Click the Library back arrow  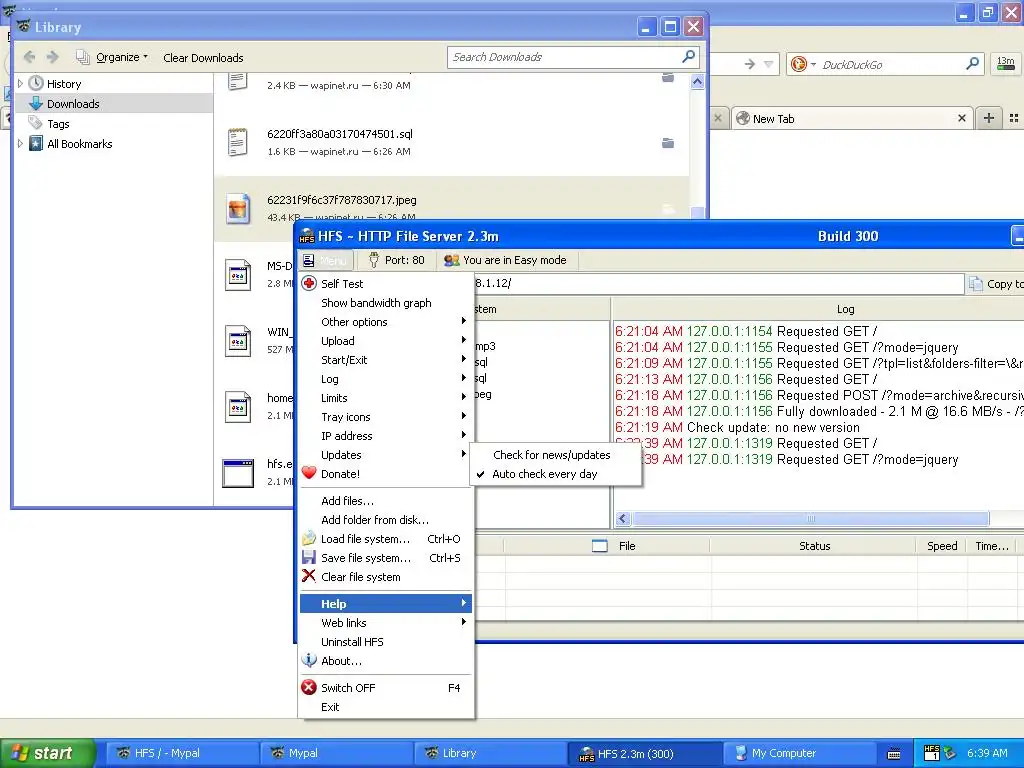click(x=29, y=57)
